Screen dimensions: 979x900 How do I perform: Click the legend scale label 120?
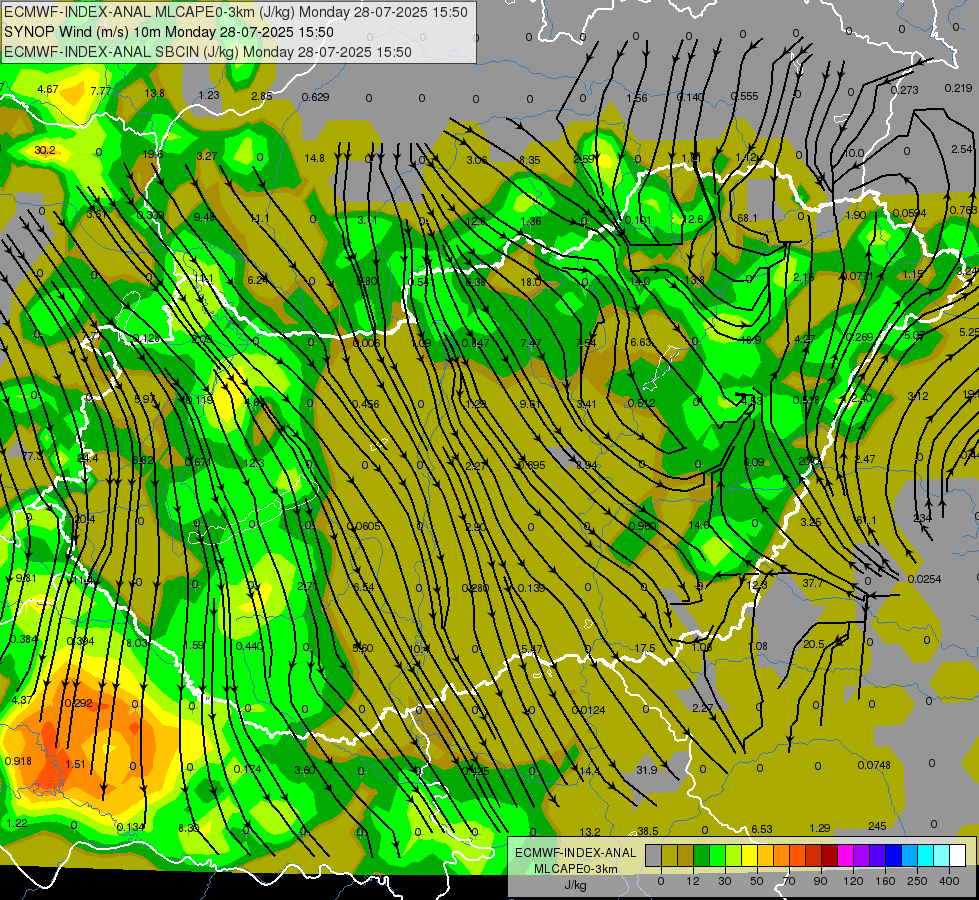(853, 881)
